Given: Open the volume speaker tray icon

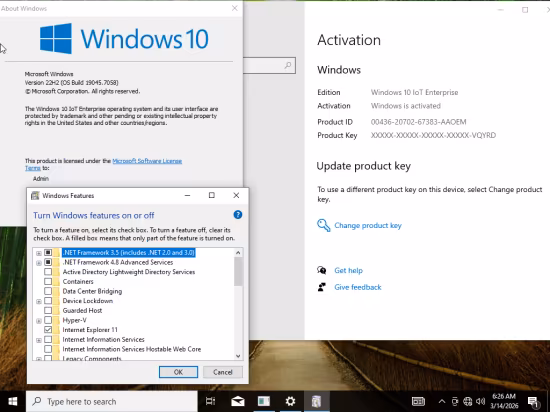Looking at the screenshot, I should tap(481, 401).
